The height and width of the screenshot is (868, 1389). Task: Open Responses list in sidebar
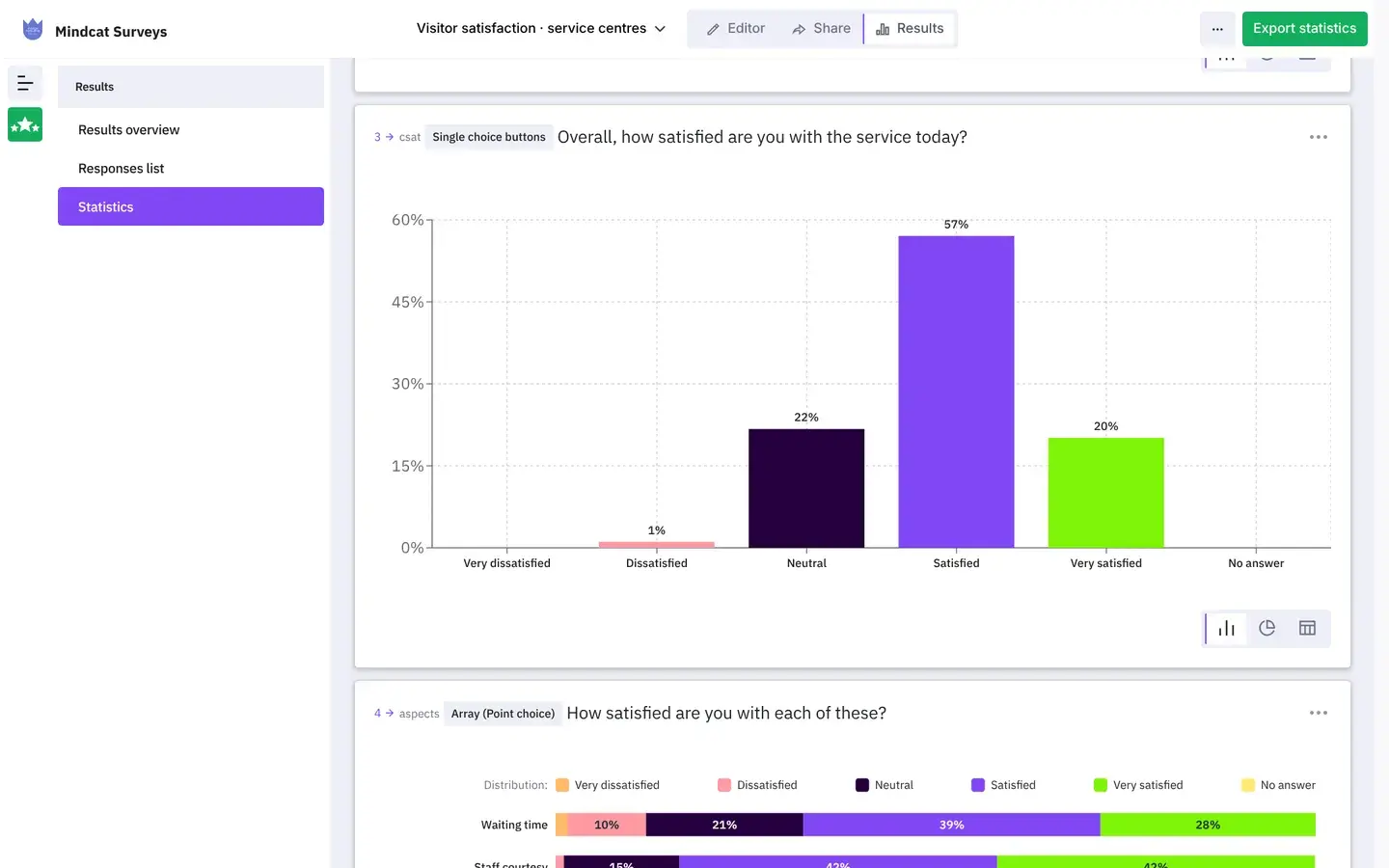191,168
